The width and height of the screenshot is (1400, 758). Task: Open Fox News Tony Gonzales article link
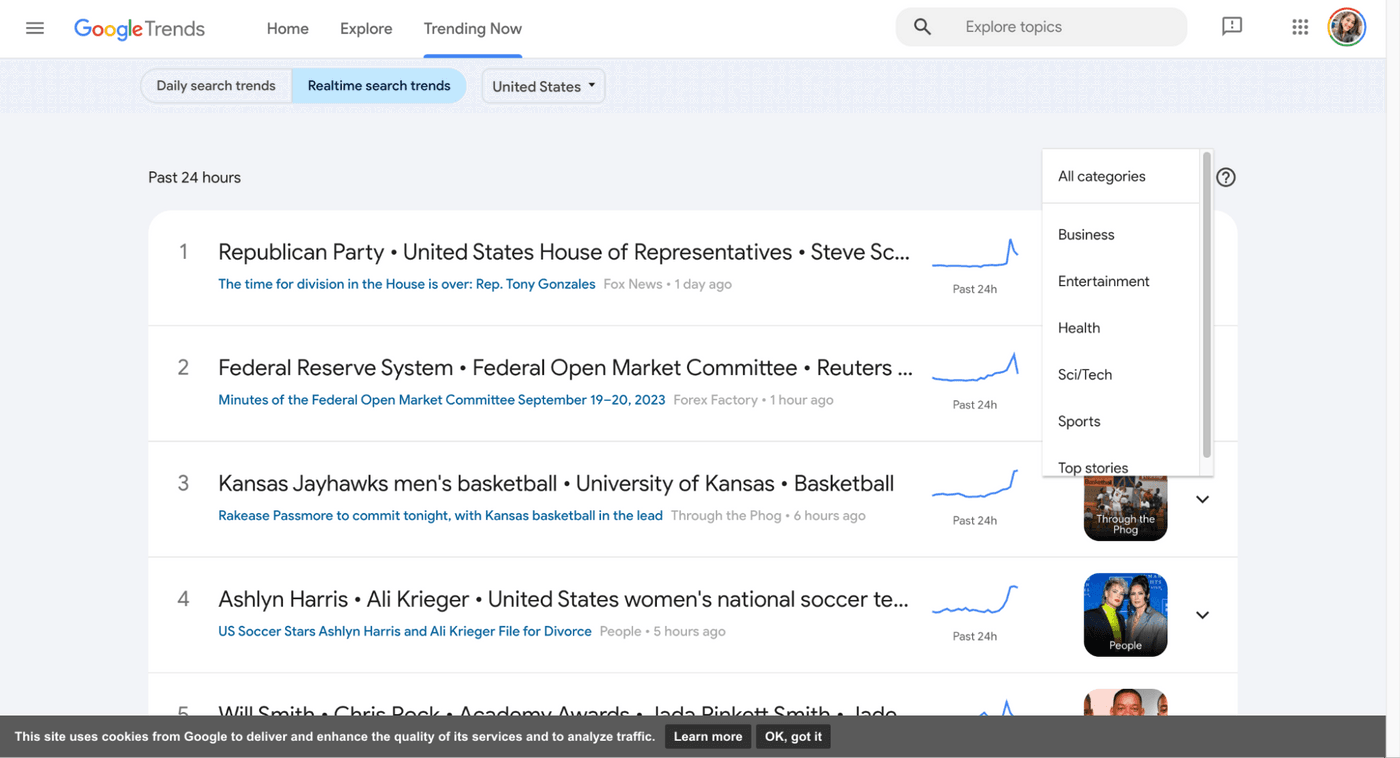pyautogui.click(x=407, y=284)
